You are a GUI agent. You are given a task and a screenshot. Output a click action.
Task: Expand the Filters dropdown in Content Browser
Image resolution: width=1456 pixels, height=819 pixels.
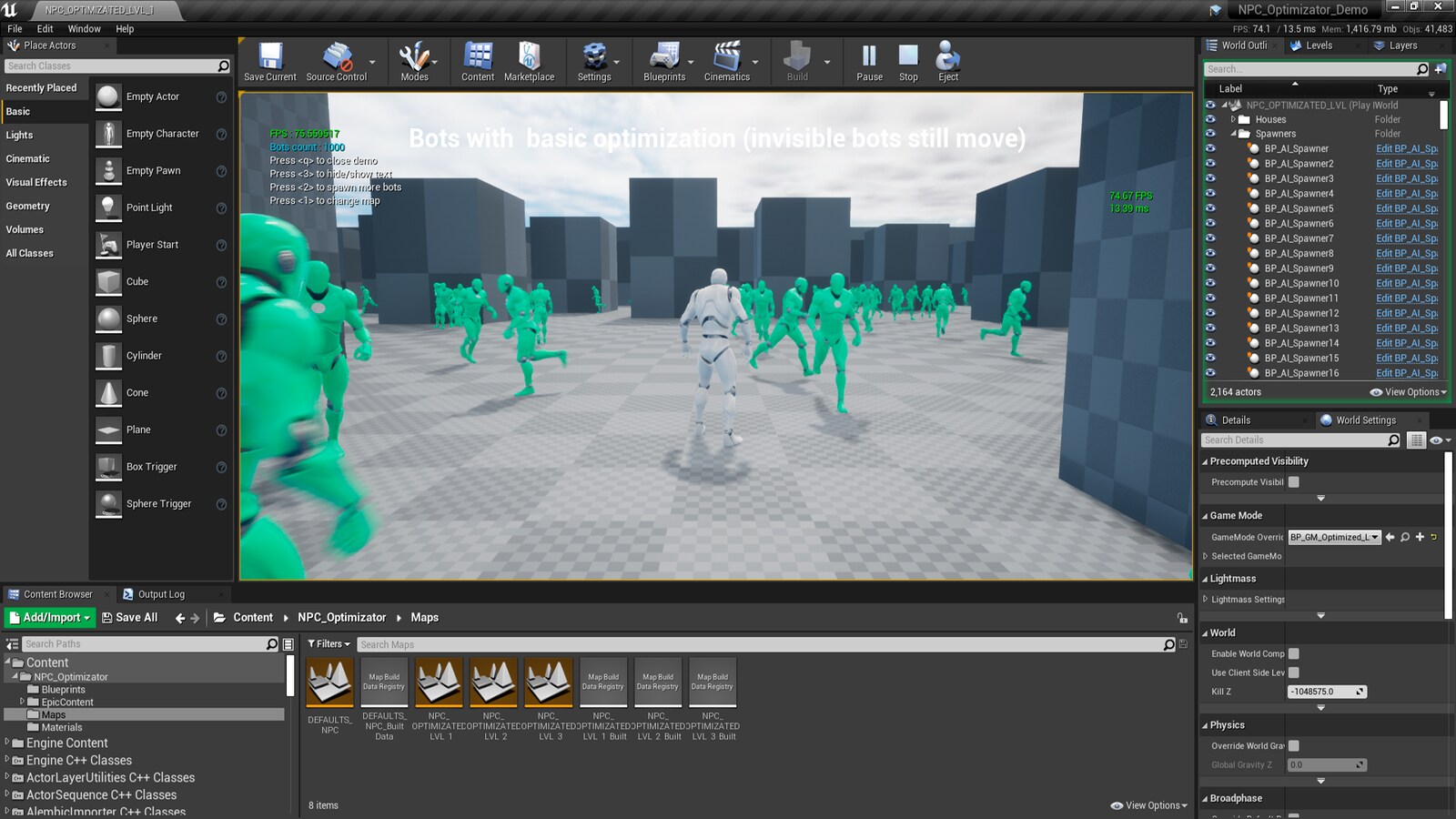point(329,644)
